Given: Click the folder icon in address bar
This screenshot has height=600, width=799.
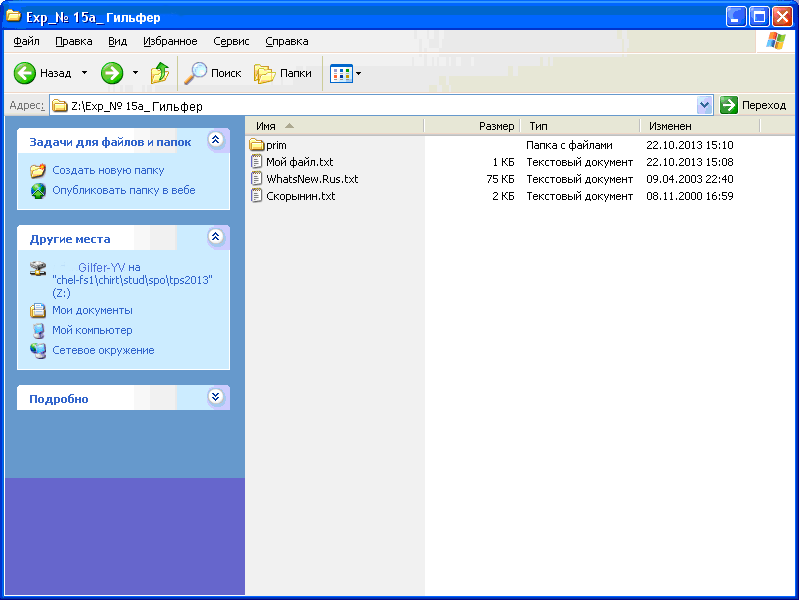Looking at the screenshot, I should 60,106.
